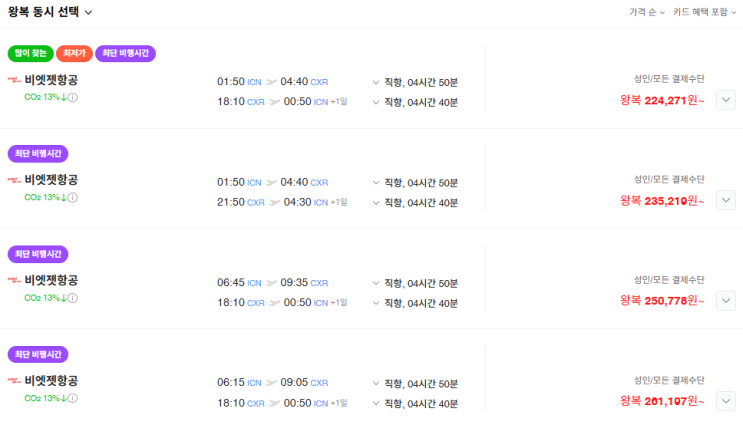Click the Vietjet airline logo in the fourth result
The image size is (743, 425).
pyautogui.click(x=14, y=380)
